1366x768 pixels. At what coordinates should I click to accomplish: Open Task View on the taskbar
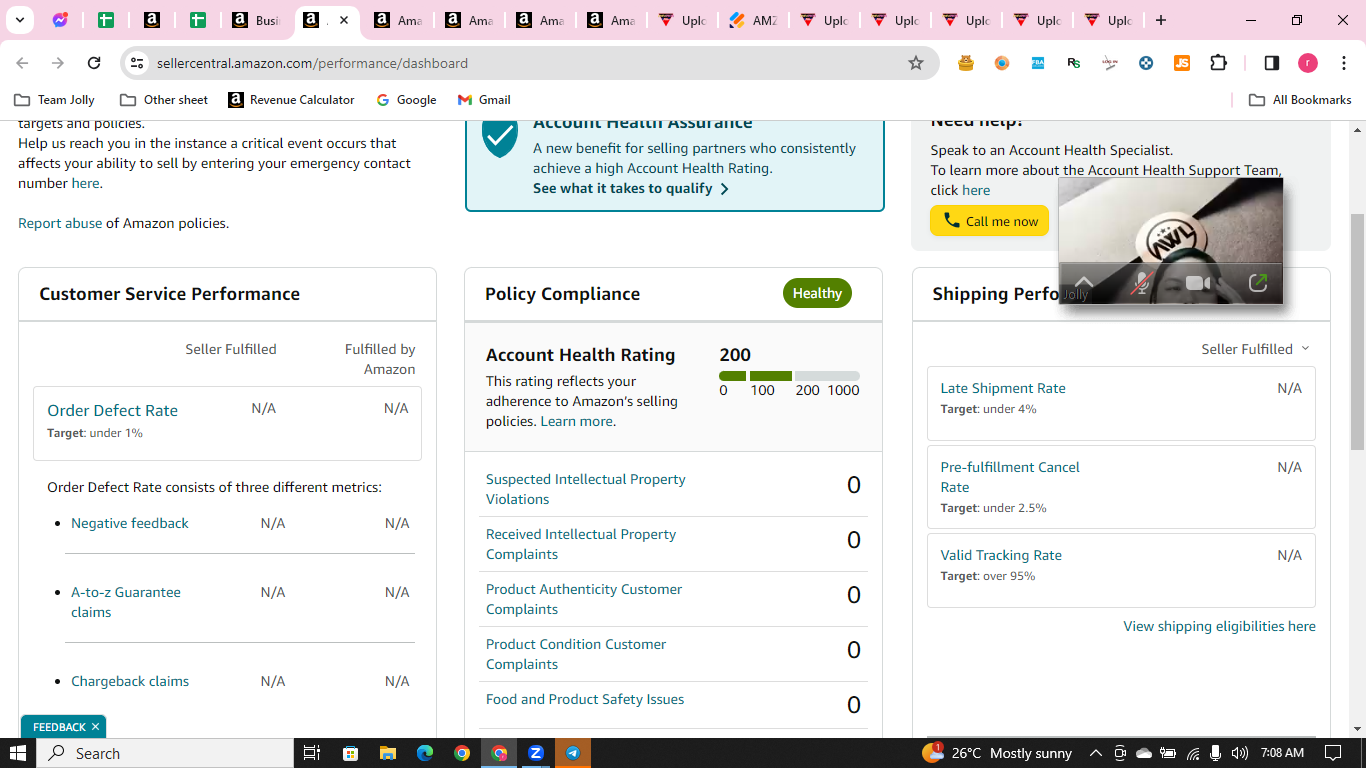coord(311,753)
